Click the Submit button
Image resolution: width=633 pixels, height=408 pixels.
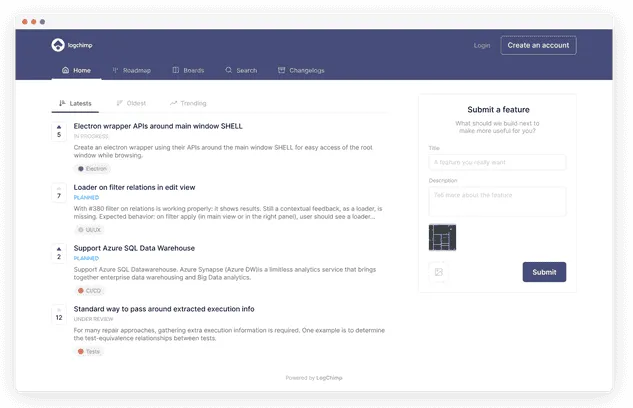point(544,272)
